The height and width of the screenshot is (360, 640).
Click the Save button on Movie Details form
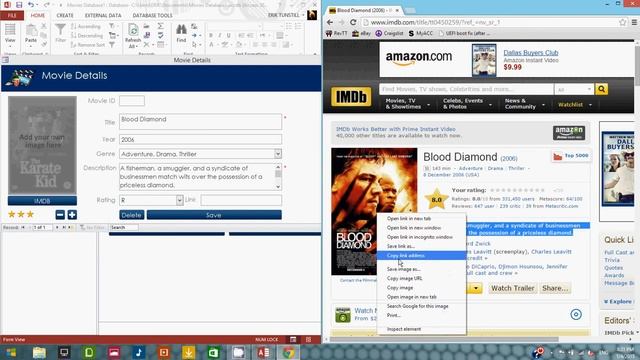(x=214, y=215)
